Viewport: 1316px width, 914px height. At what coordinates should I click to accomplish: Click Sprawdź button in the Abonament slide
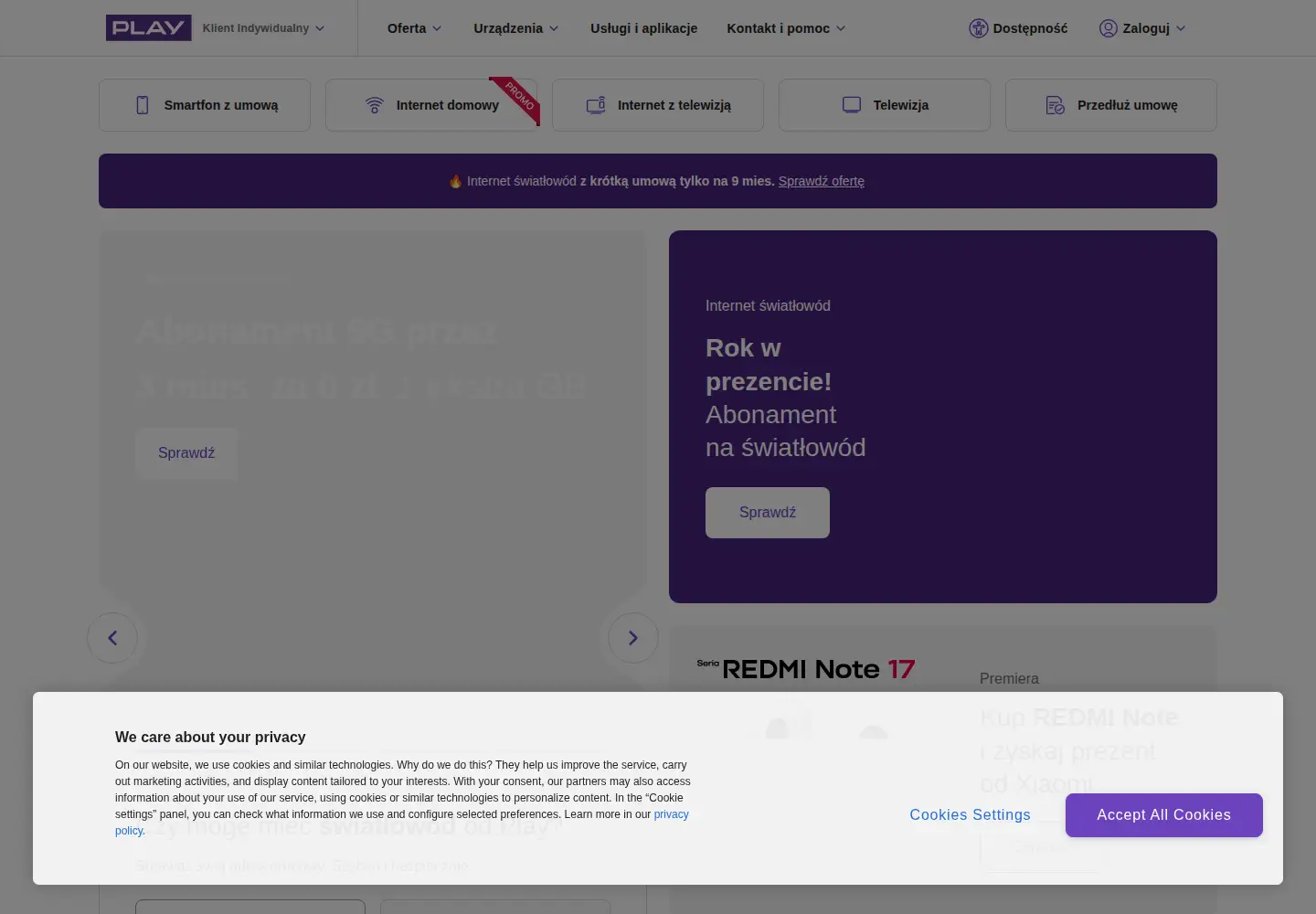186,453
